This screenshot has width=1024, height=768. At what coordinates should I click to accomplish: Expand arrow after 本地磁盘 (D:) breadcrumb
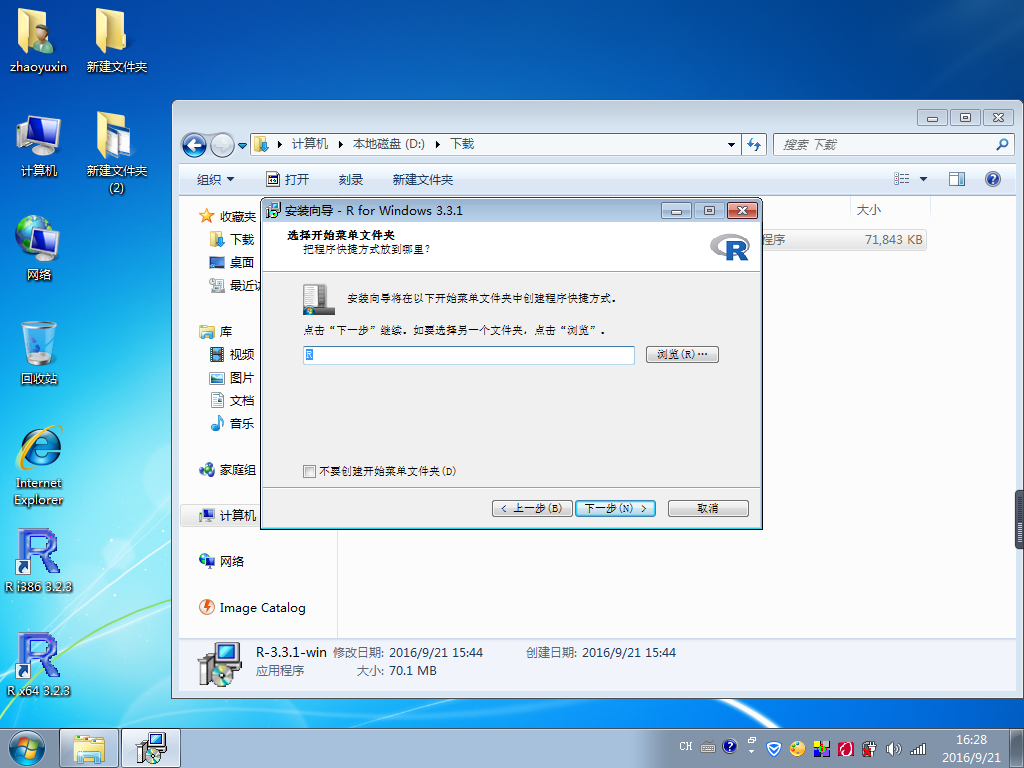pos(438,145)
